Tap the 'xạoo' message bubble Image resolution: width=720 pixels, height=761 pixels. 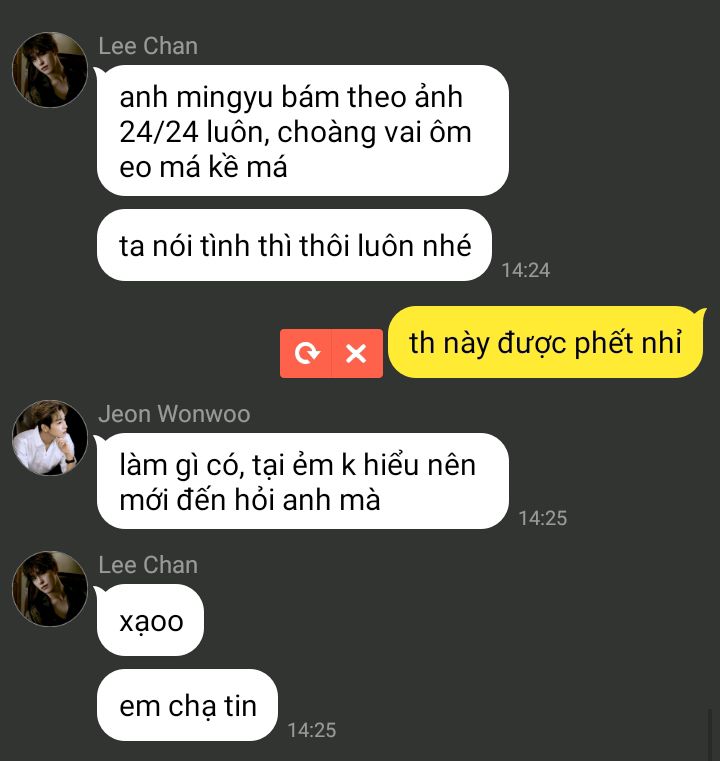(x=150, y=620)
